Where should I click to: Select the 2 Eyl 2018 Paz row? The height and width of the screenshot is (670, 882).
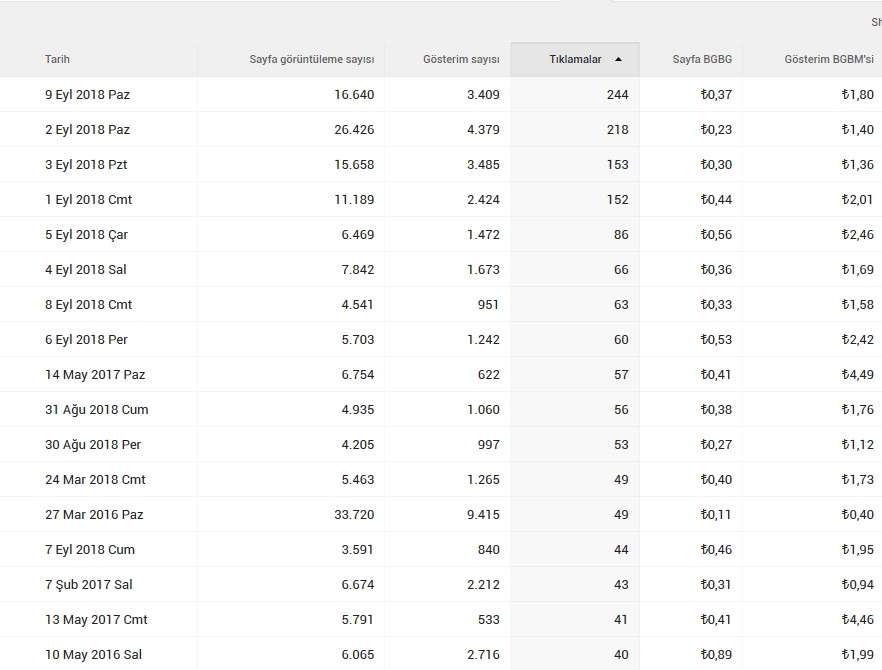[441, 129]
